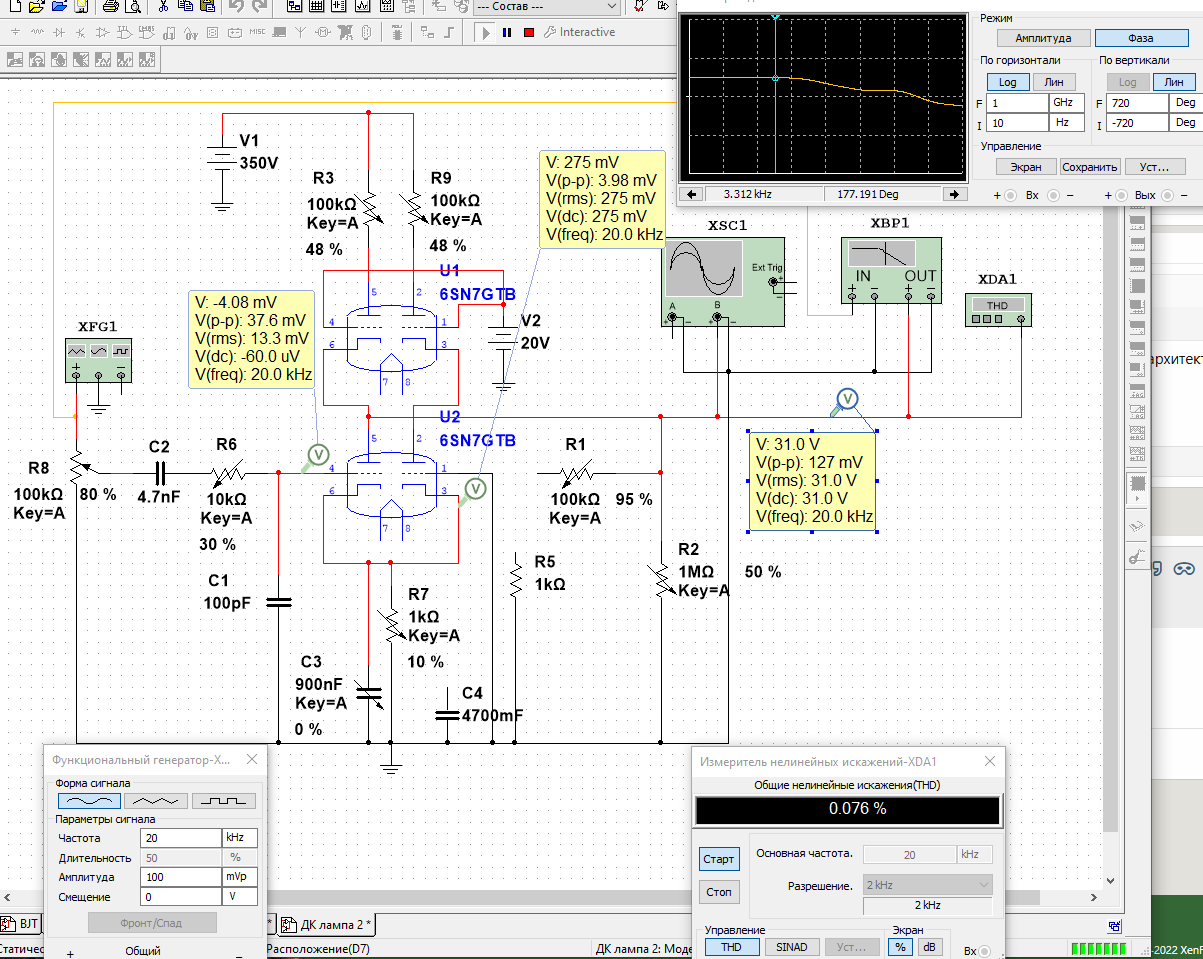The image size is (1203, 959).
Task: Click the Cut scissors icon
Action: coord(163,6)
